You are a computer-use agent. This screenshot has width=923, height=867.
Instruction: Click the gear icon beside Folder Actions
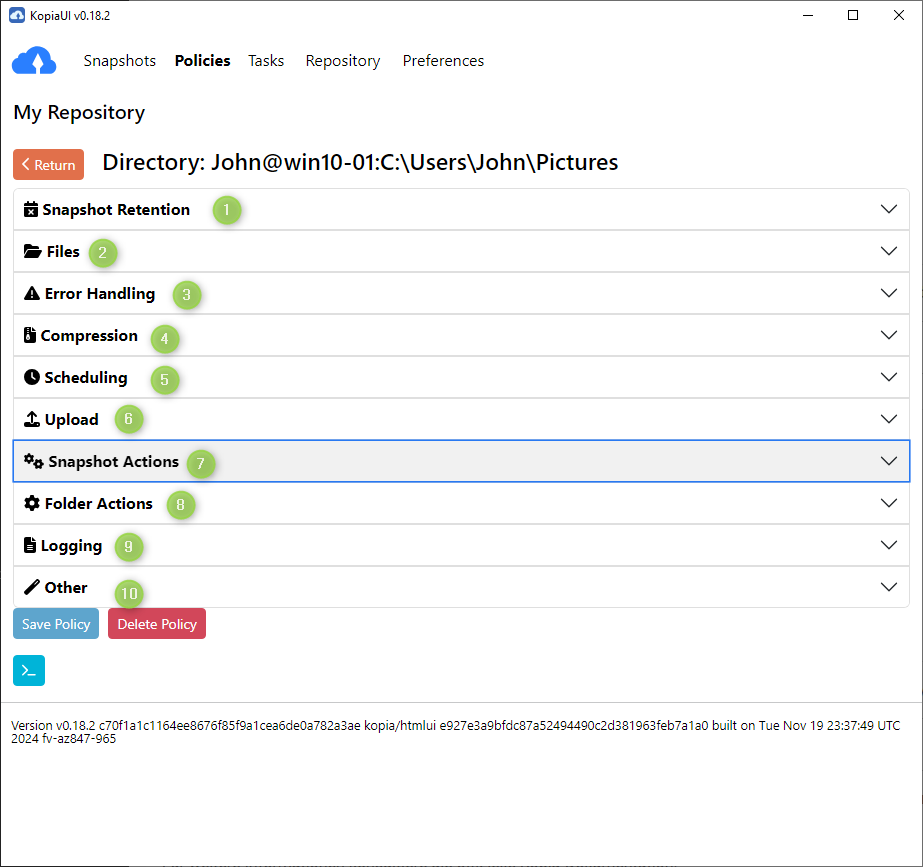click(x=32, y=503)
